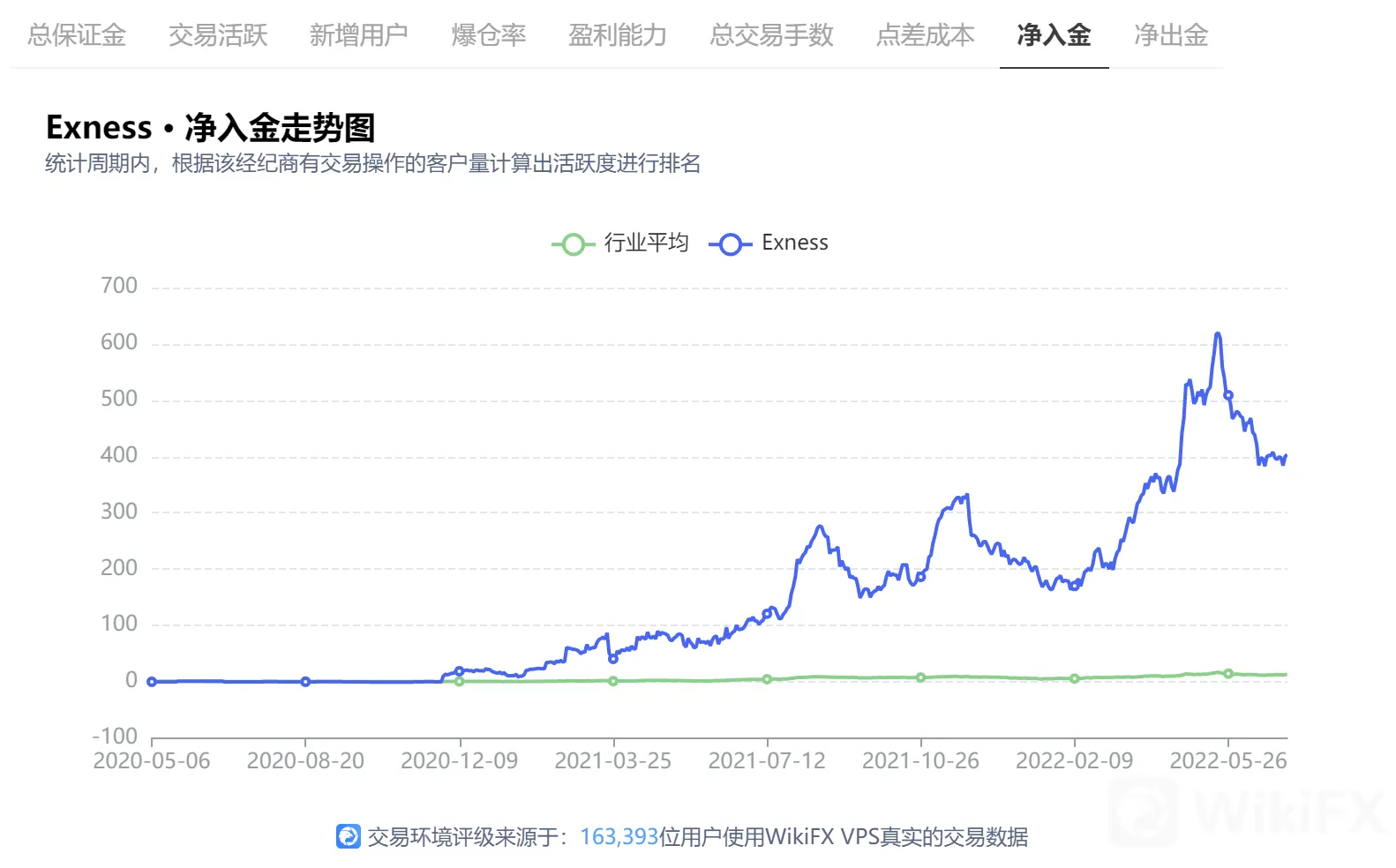This screenshot has height=868, width=1396.
Task: Switch to the 总交易手数 tab
Action: (772, 35)
